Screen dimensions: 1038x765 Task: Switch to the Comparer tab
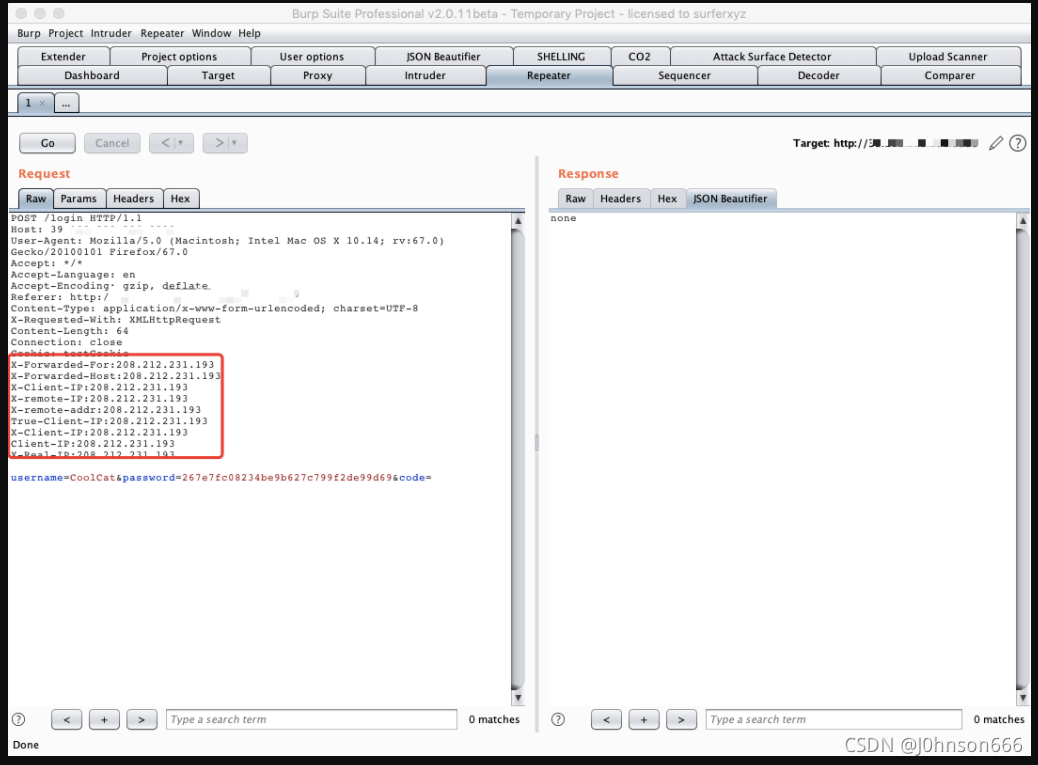coord(950,75)
